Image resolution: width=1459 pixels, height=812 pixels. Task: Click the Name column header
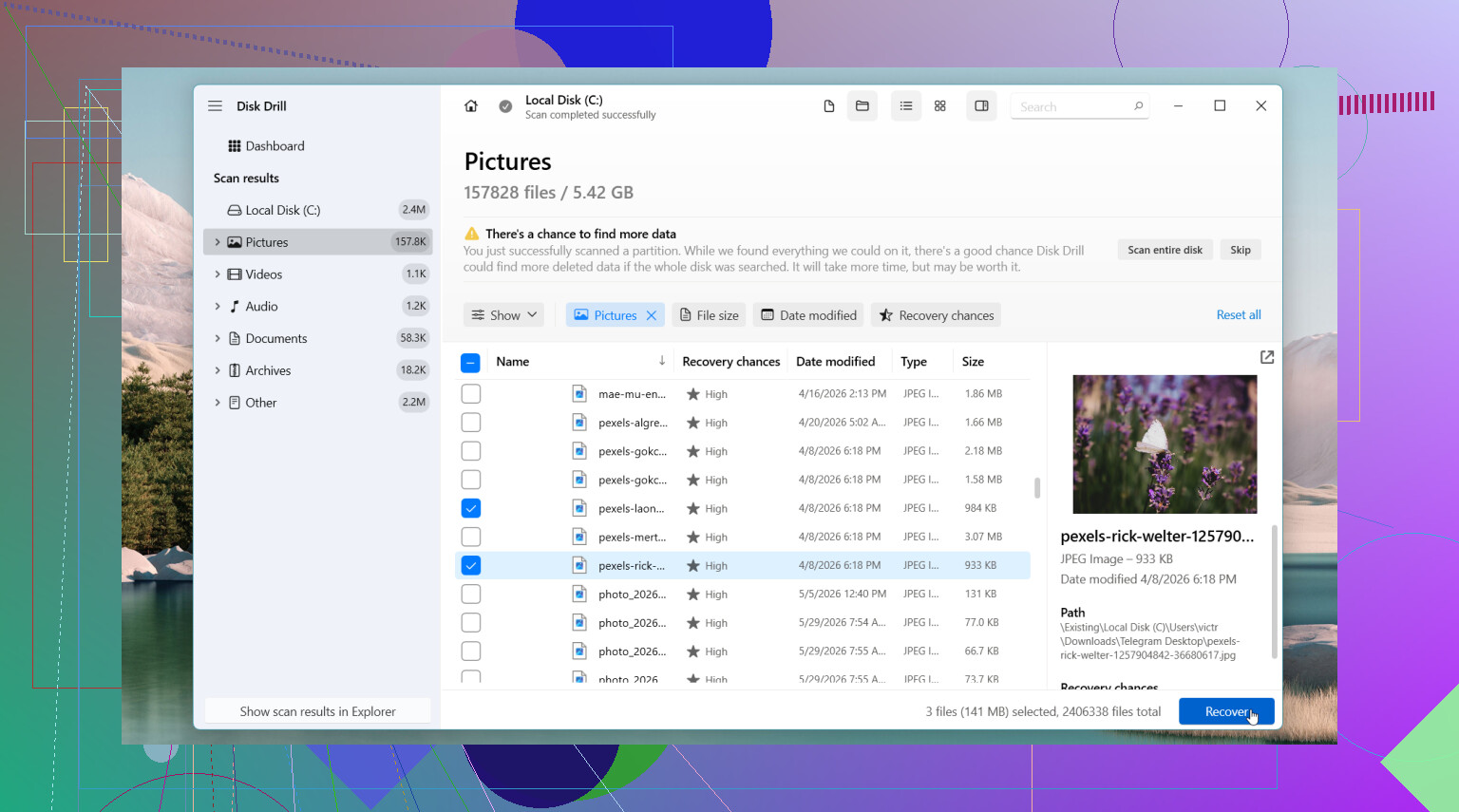513,362
